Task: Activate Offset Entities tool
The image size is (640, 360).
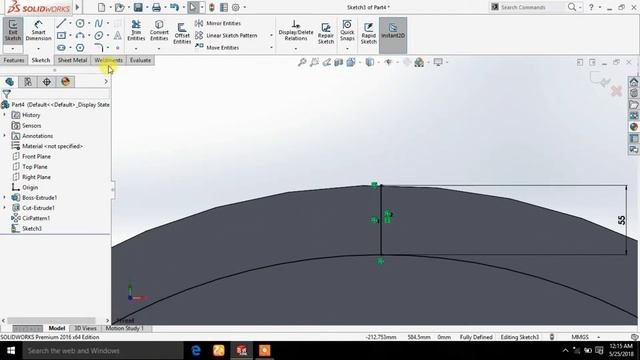Action: pyautogui.click(x=182, y=33)
